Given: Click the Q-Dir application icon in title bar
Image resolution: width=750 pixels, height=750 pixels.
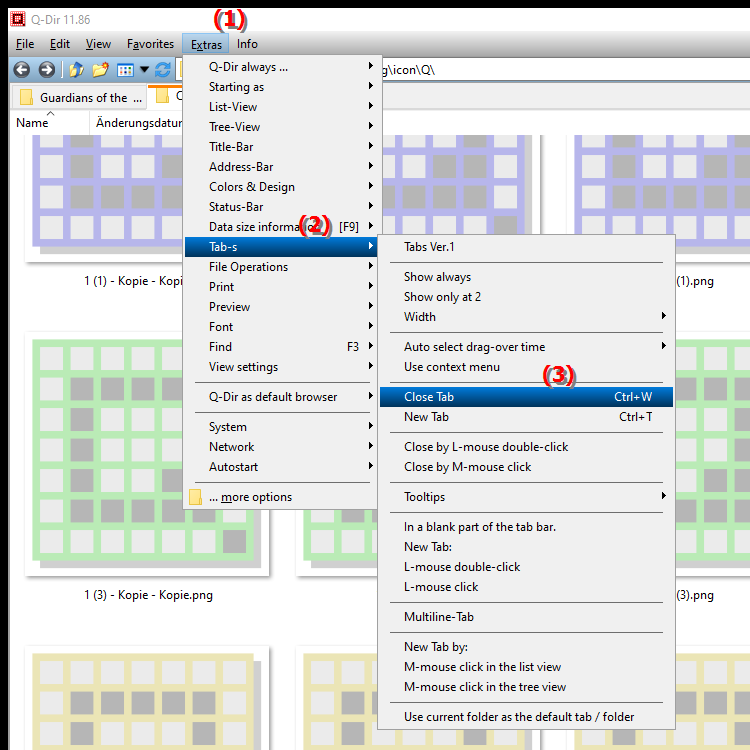Looking at the screenshot, I should click(18, 19).
